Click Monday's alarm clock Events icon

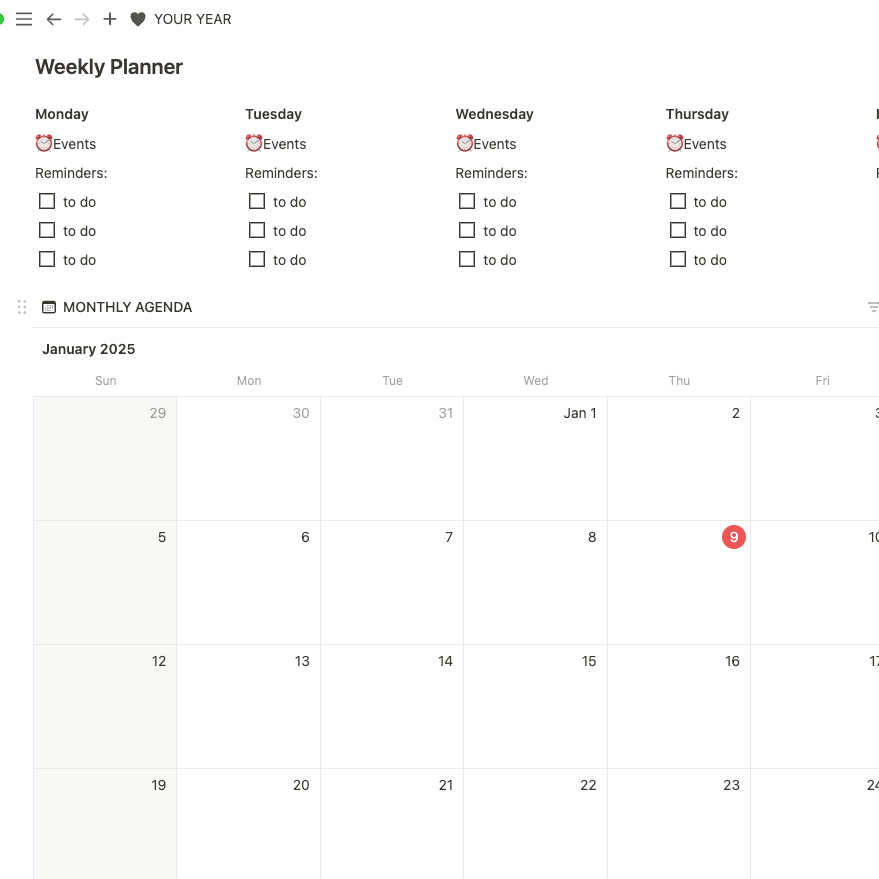[x=43, y=143]
